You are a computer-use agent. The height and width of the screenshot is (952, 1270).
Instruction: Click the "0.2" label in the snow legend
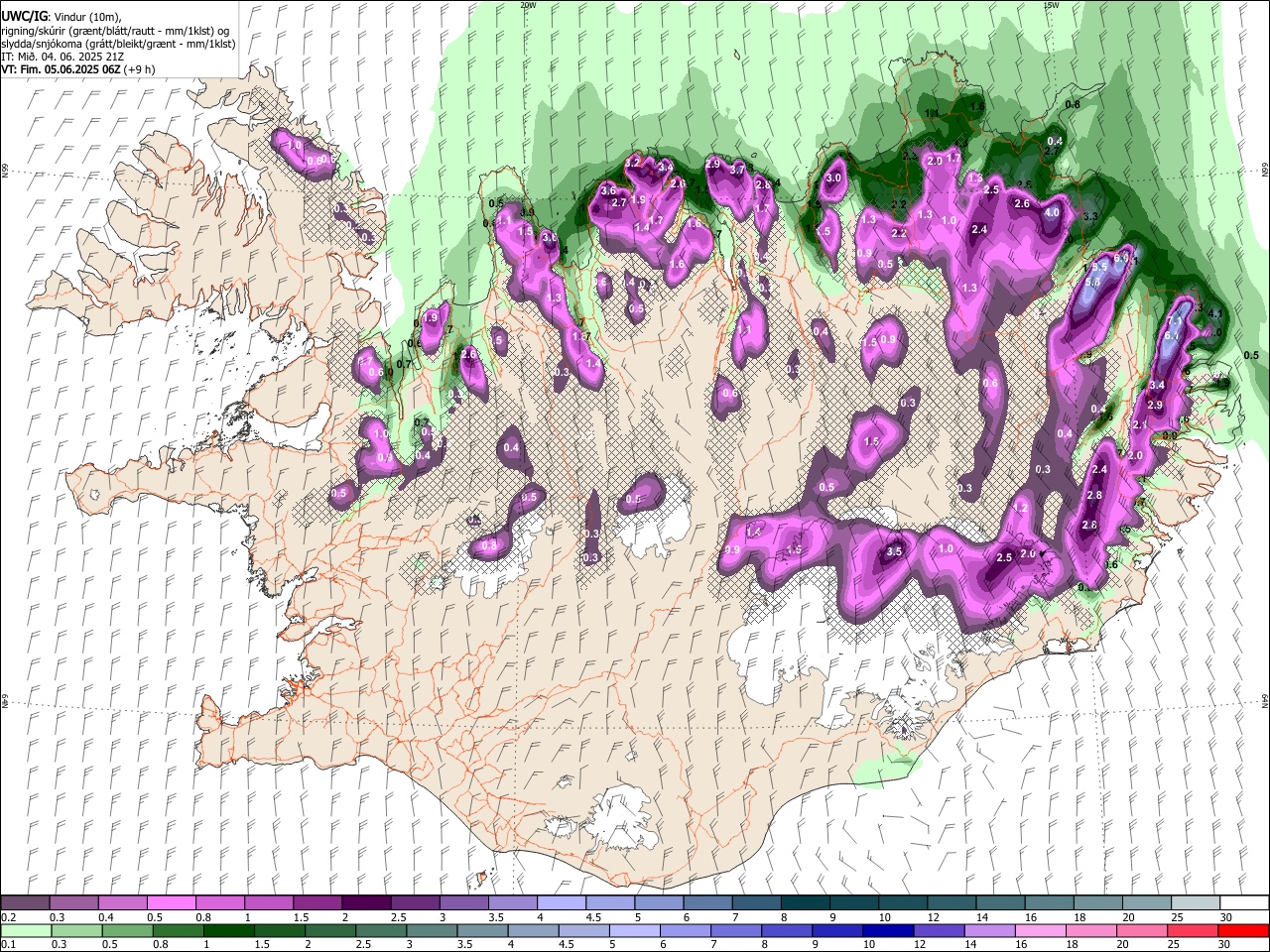[8, 917]
